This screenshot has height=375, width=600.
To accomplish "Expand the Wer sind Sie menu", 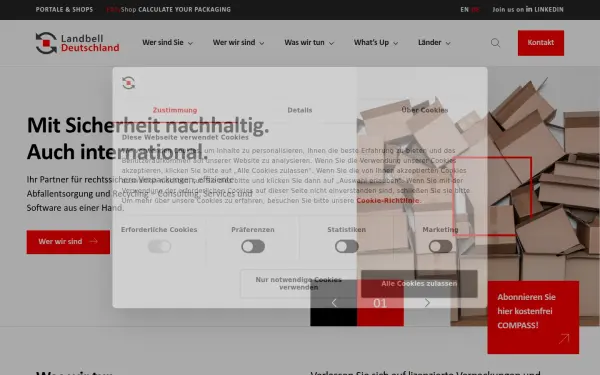I will [167, 42].
